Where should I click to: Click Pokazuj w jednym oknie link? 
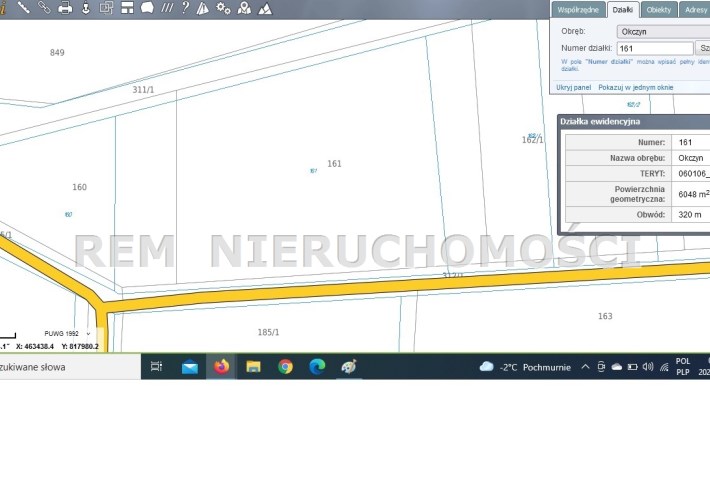tap(636, 87)
